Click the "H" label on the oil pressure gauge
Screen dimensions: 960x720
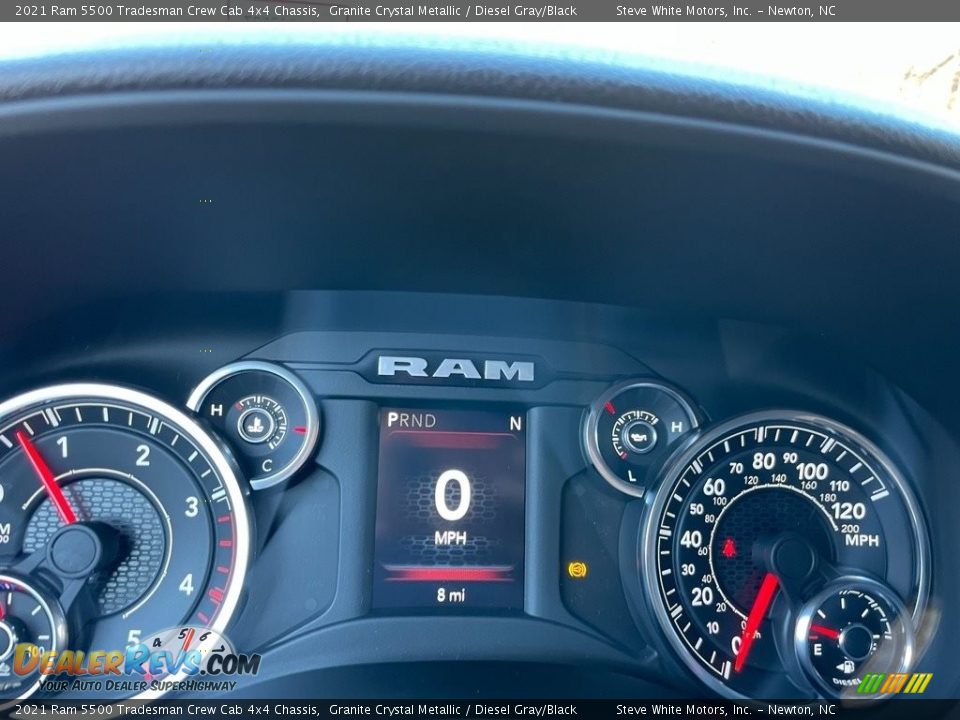click(677, 427)
